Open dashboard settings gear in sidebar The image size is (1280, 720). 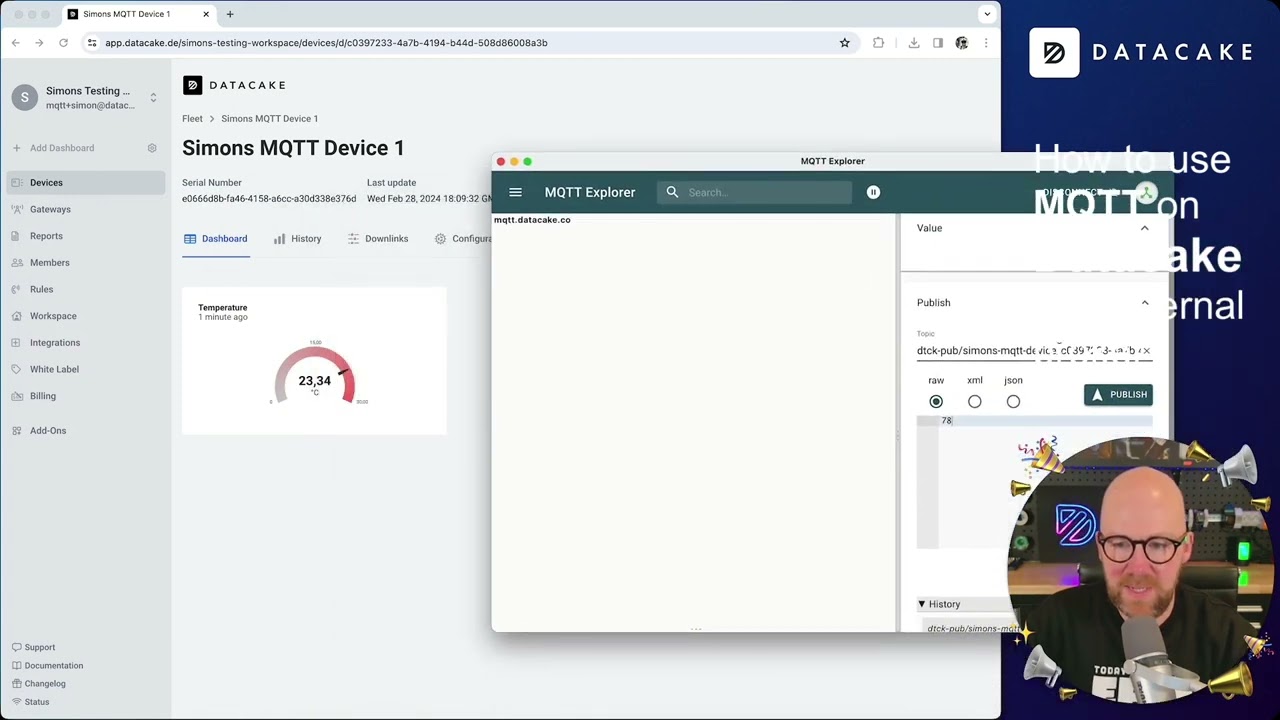[x=152, y=148]
